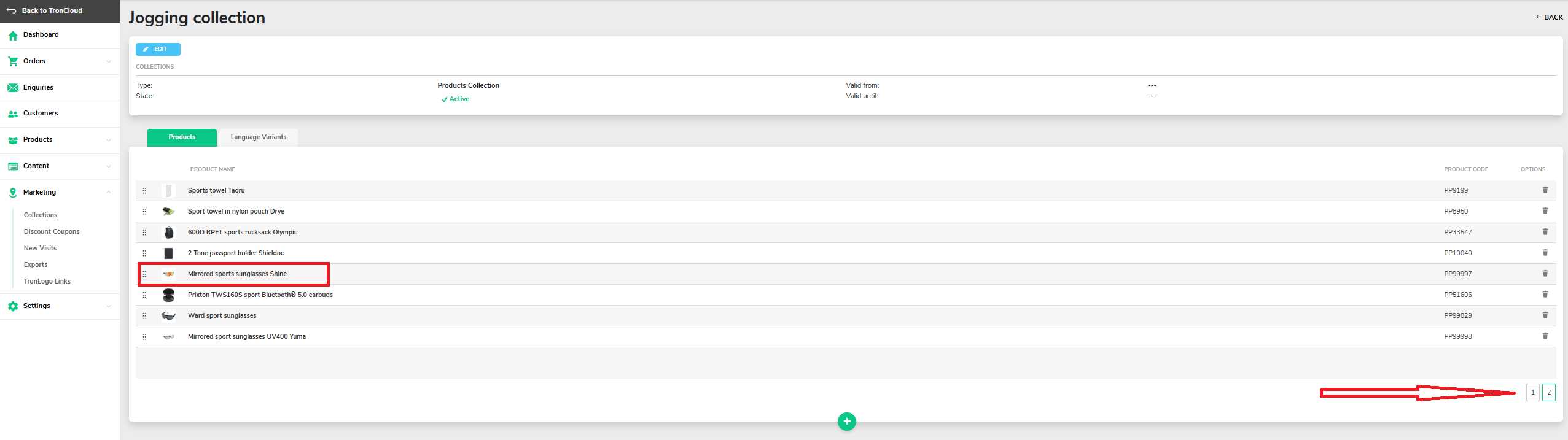
Task: Click the Products sidebar icon
Action: click(13, 141)
